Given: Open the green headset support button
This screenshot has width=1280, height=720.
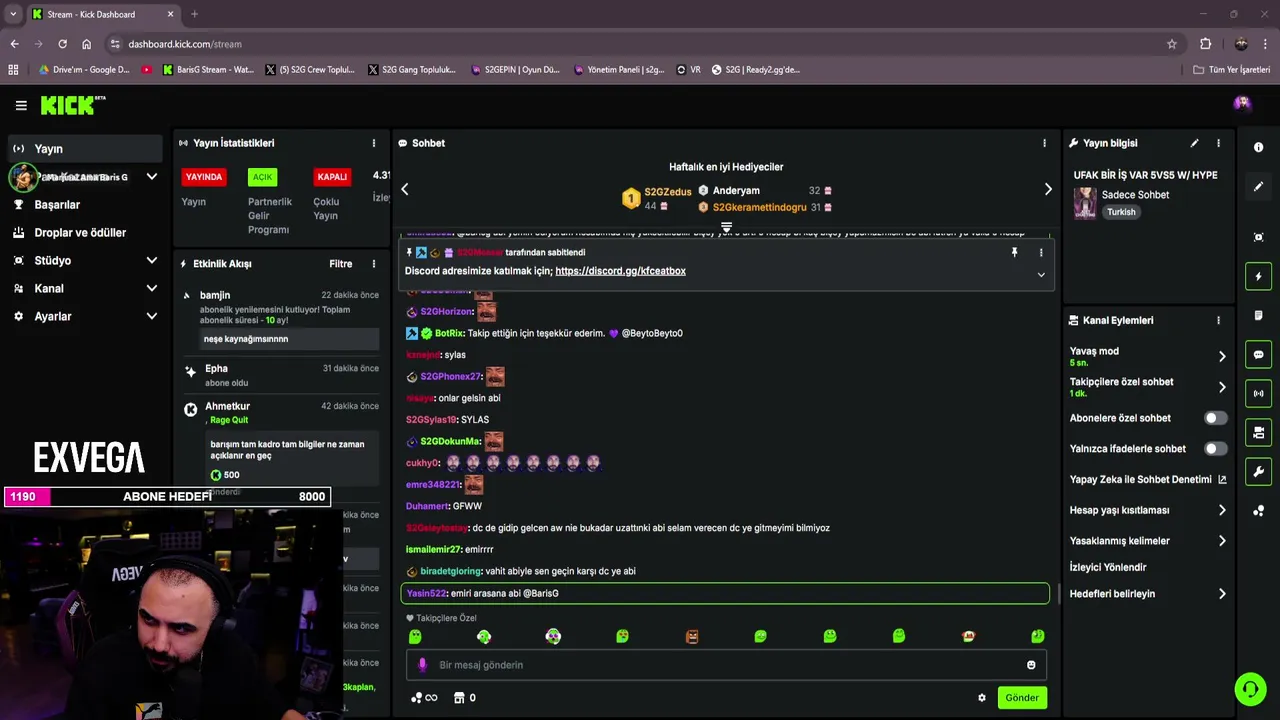Looking at the screenshot, I should point(1250,689).
